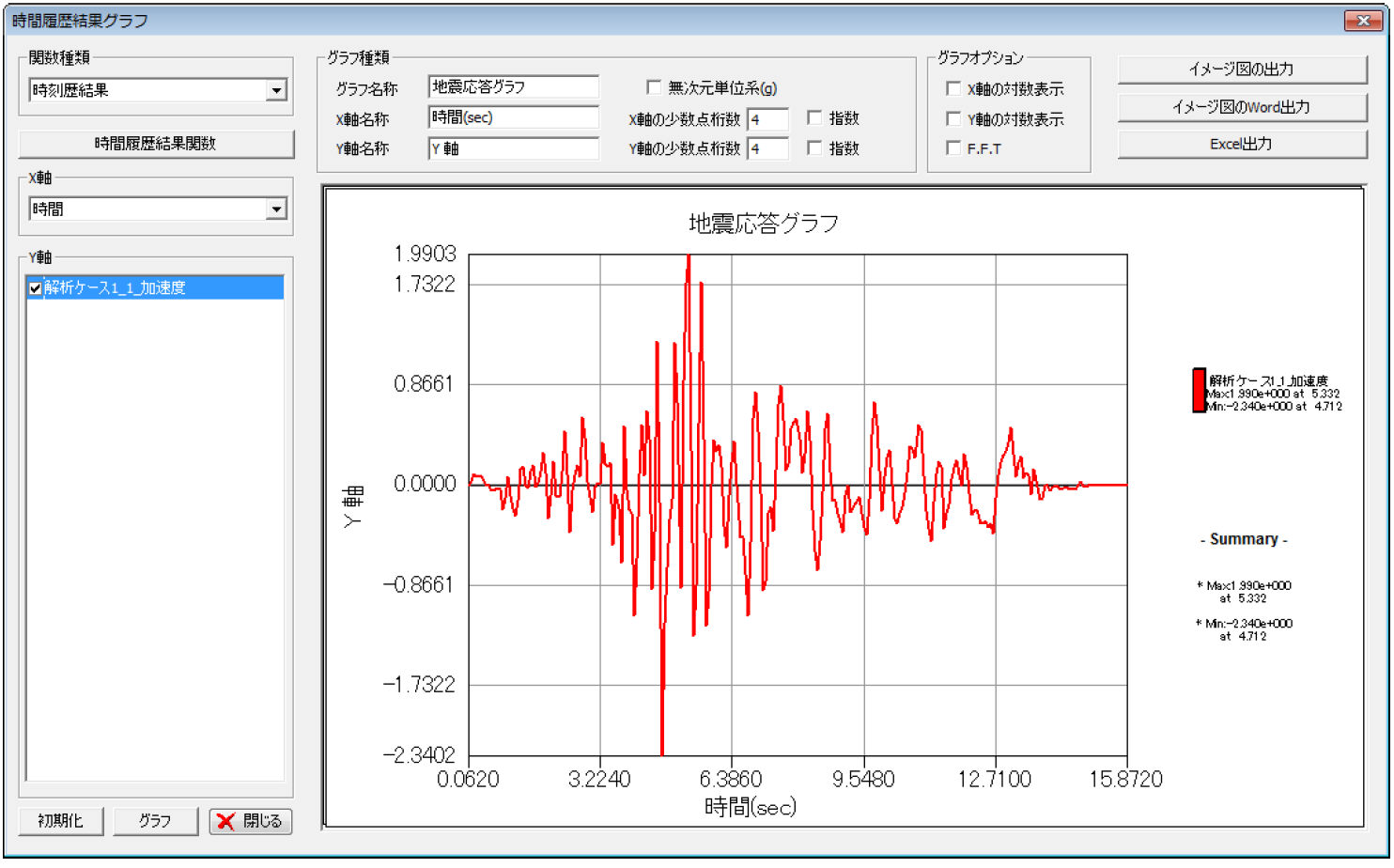Click the Excel出力 button
Image resolution: width=1394 pixels, height=868 pixels.
(x=1242, y=144)
